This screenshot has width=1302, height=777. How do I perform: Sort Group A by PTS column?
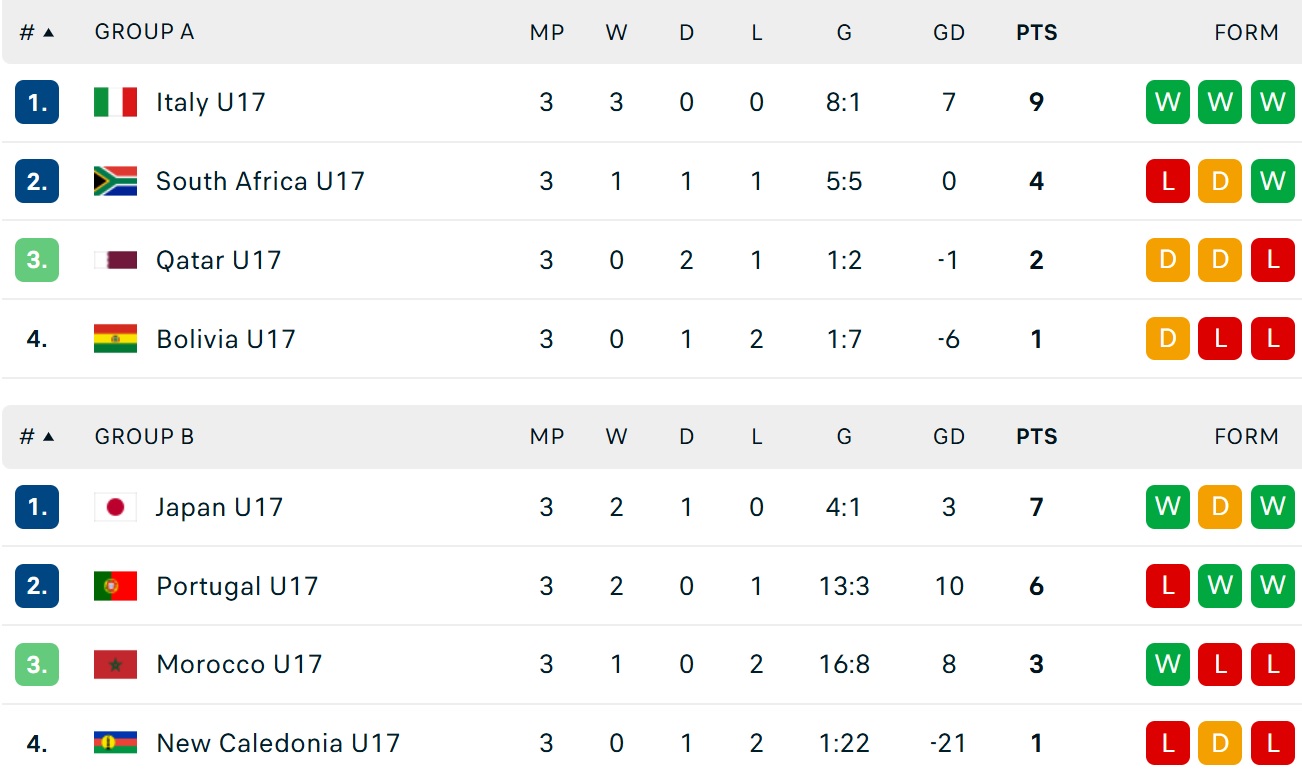pos(1036,32)
